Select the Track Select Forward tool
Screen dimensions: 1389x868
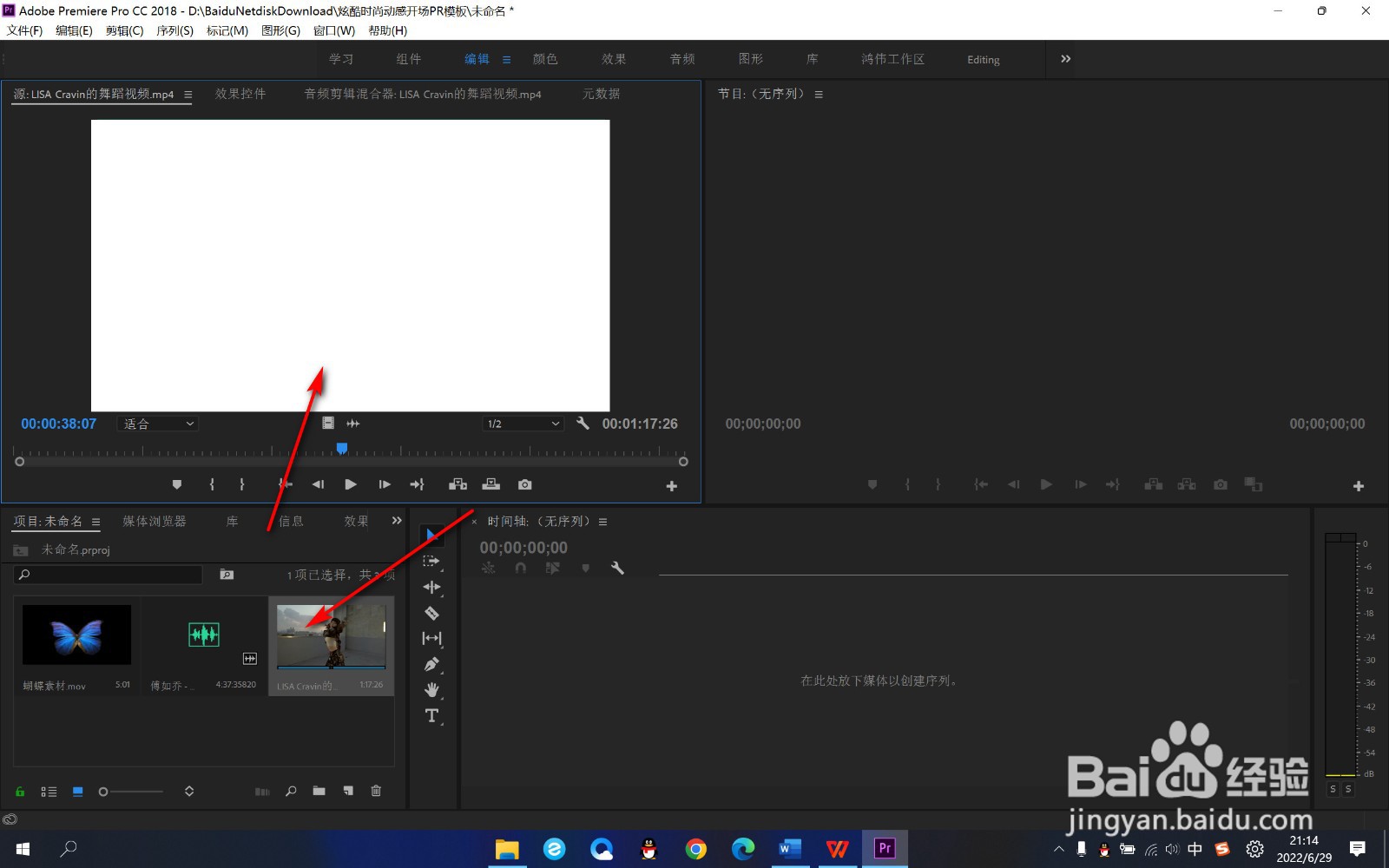(431, 562)
